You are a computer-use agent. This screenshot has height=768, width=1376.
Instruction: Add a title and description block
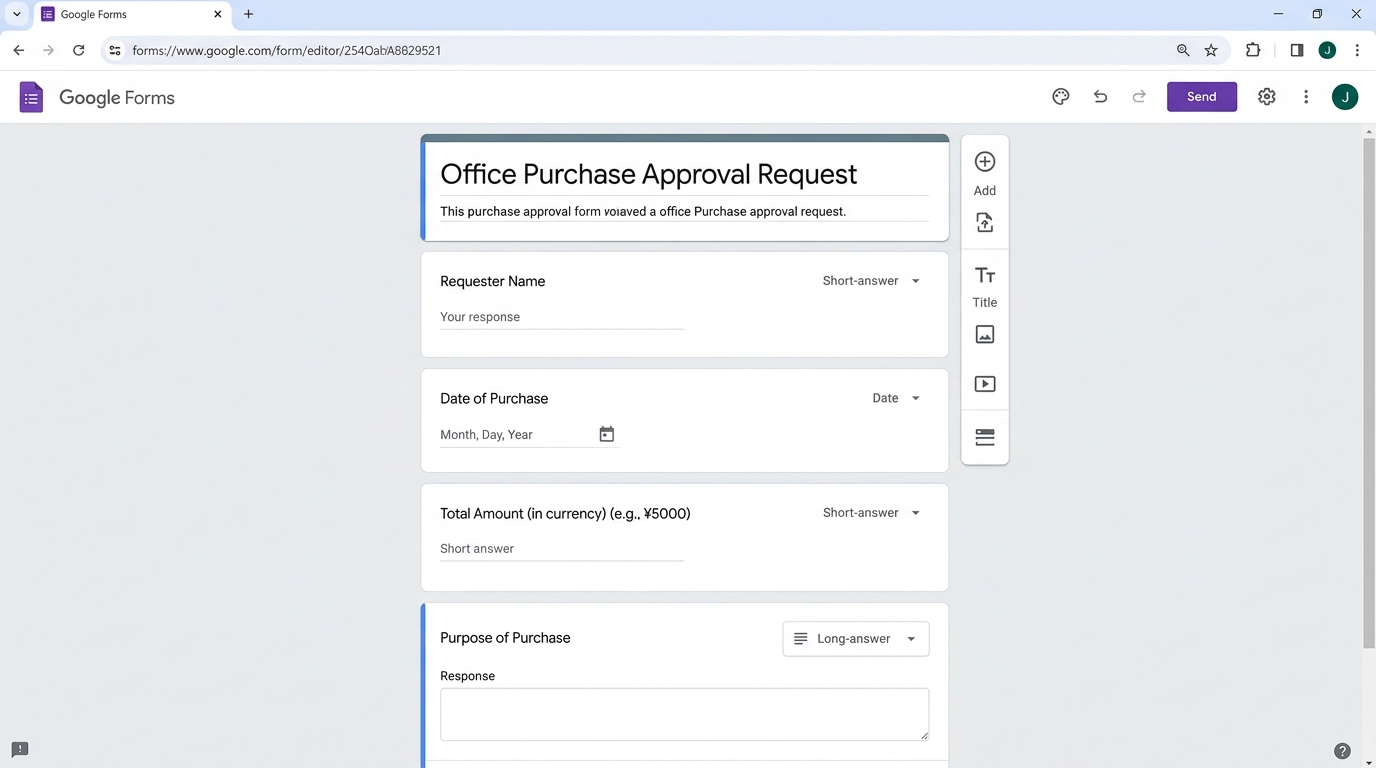click(x=984, y=276)
